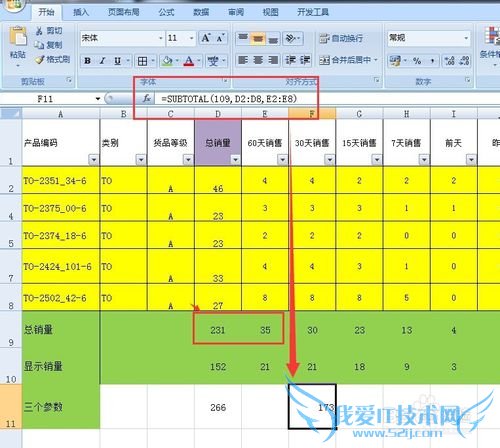
Task: Center text horizontally
Action: pos(258,60)
